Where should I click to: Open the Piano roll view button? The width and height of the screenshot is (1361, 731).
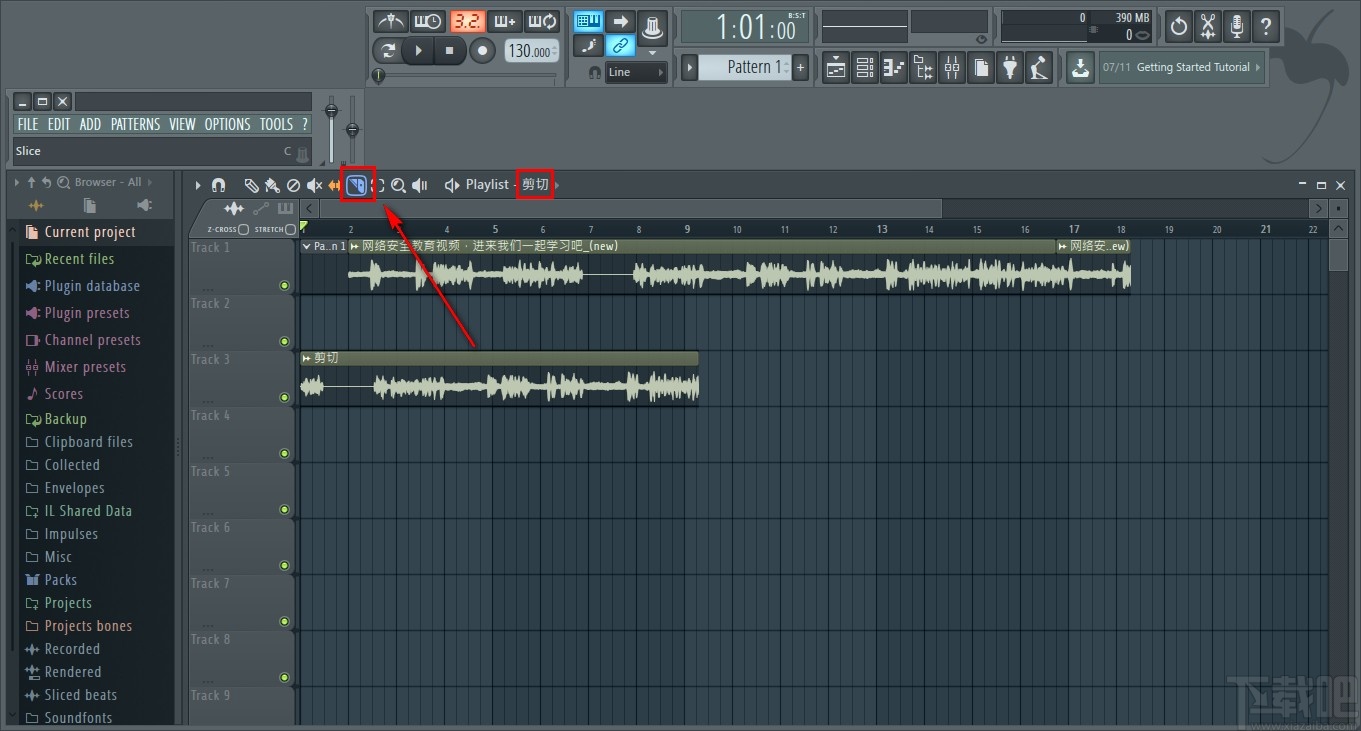coord(894,68)
